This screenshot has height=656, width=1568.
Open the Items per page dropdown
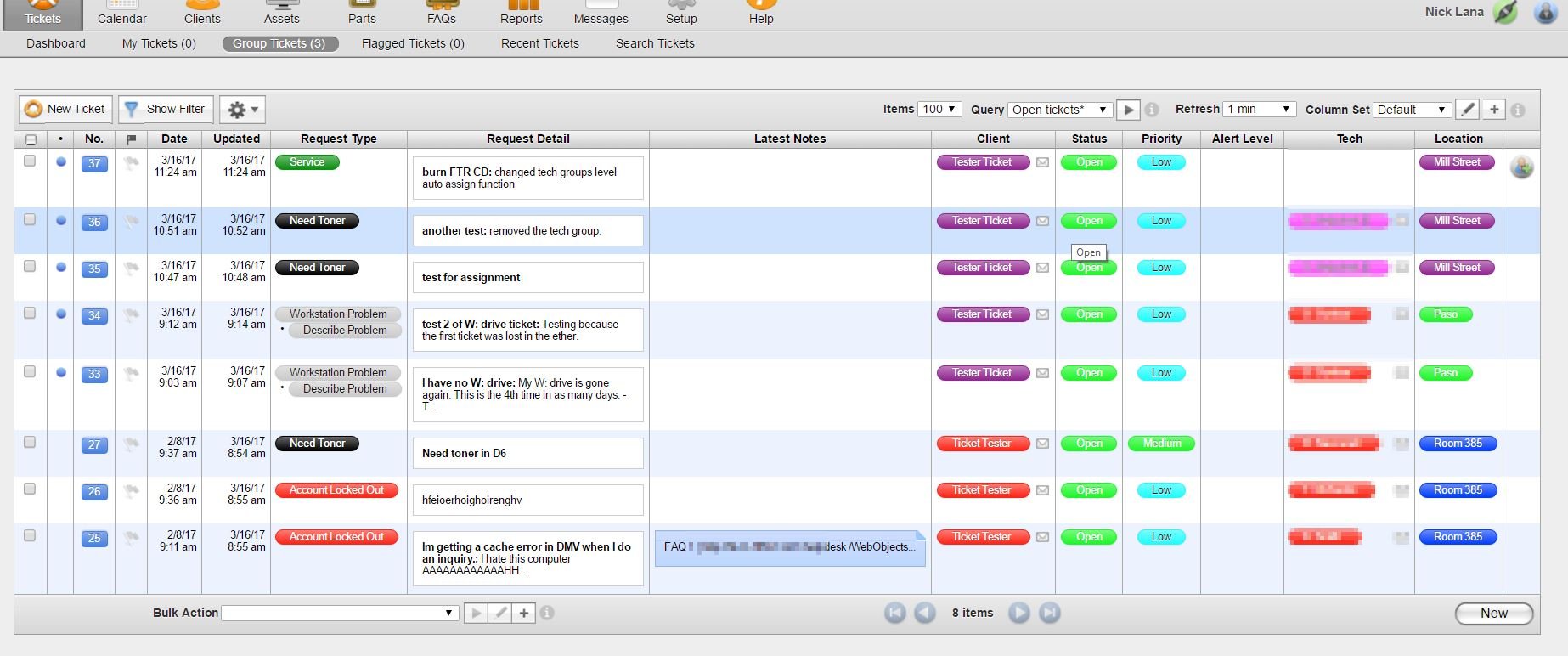[939, 109]
